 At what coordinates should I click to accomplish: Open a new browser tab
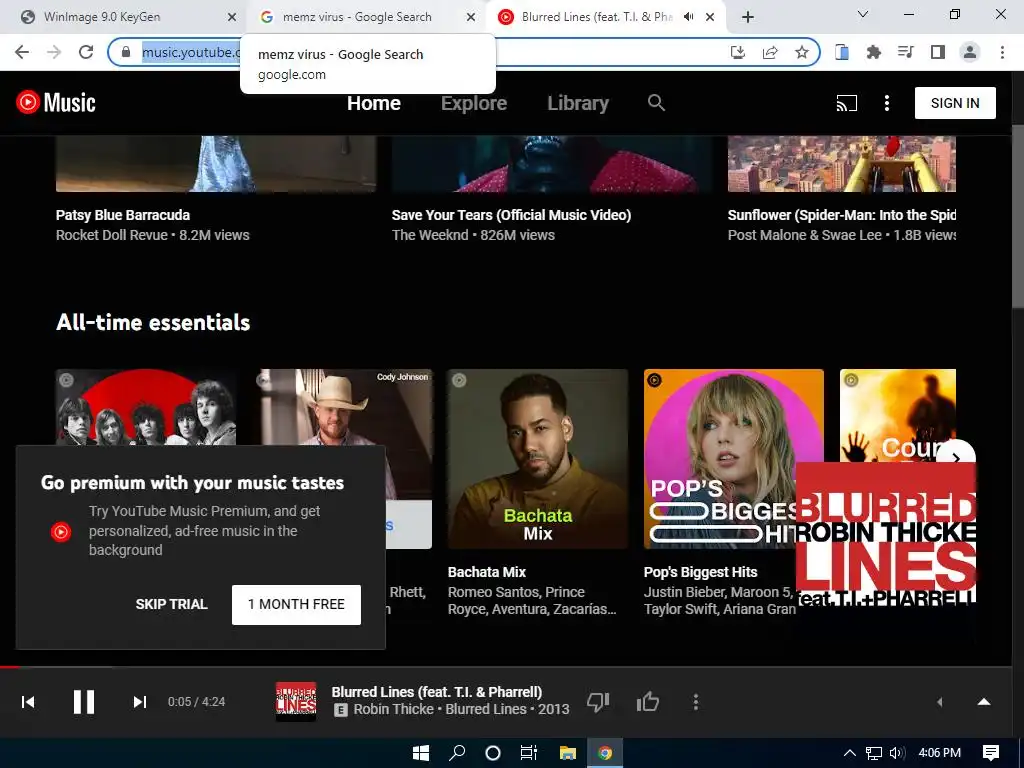click(x=748, y=17)
